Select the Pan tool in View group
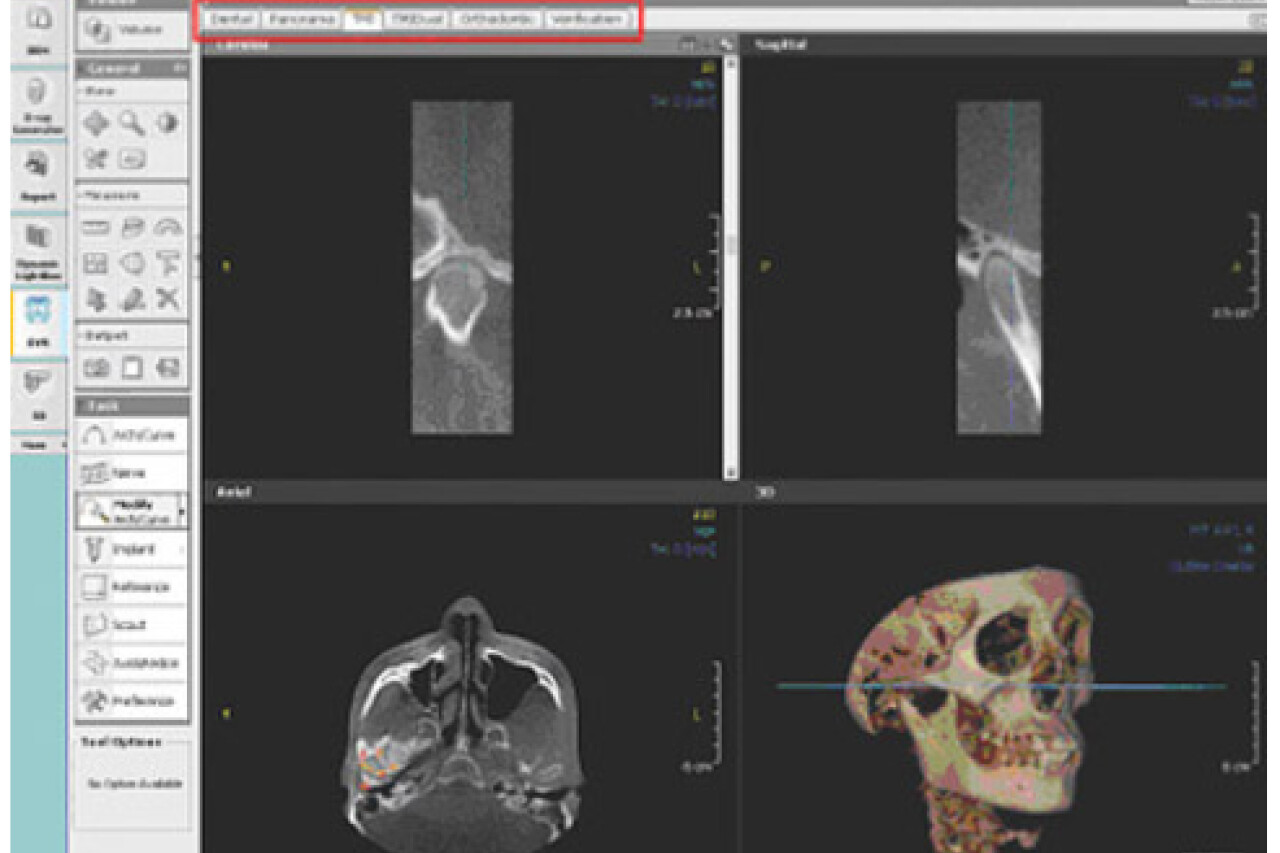Screen dimensions: 1280x853 (x=97, y=123)
